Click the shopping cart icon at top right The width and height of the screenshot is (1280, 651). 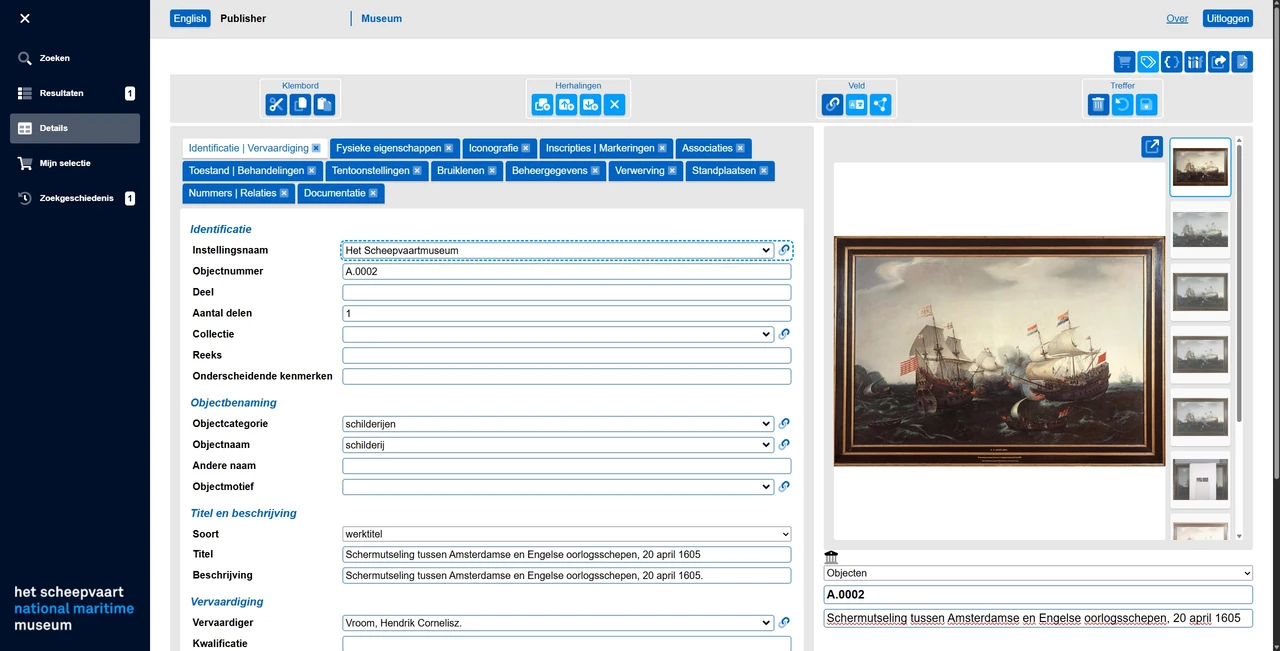click(1124, 62)
